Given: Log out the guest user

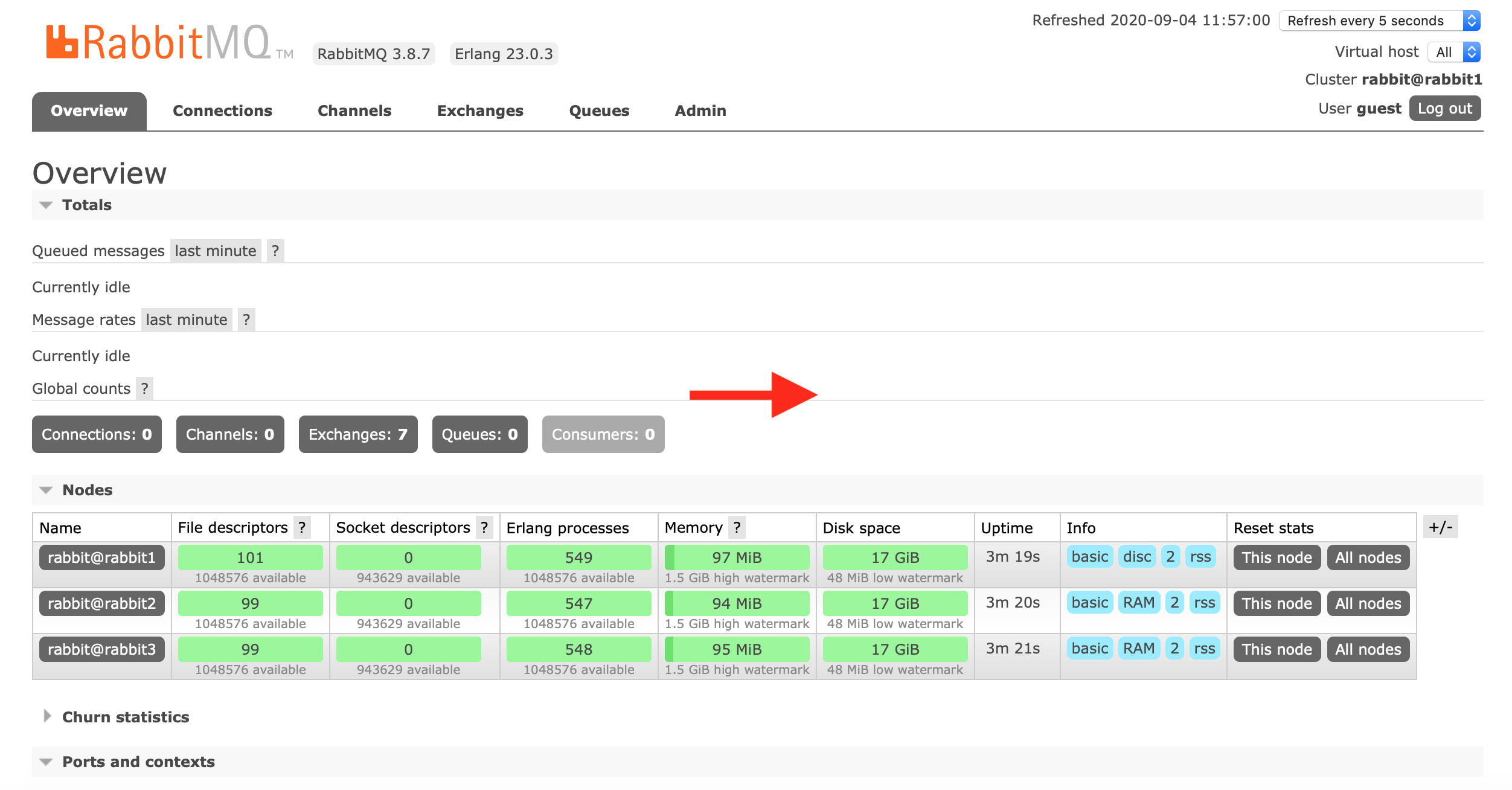Looking at the screenshot, I should 1445,109.
